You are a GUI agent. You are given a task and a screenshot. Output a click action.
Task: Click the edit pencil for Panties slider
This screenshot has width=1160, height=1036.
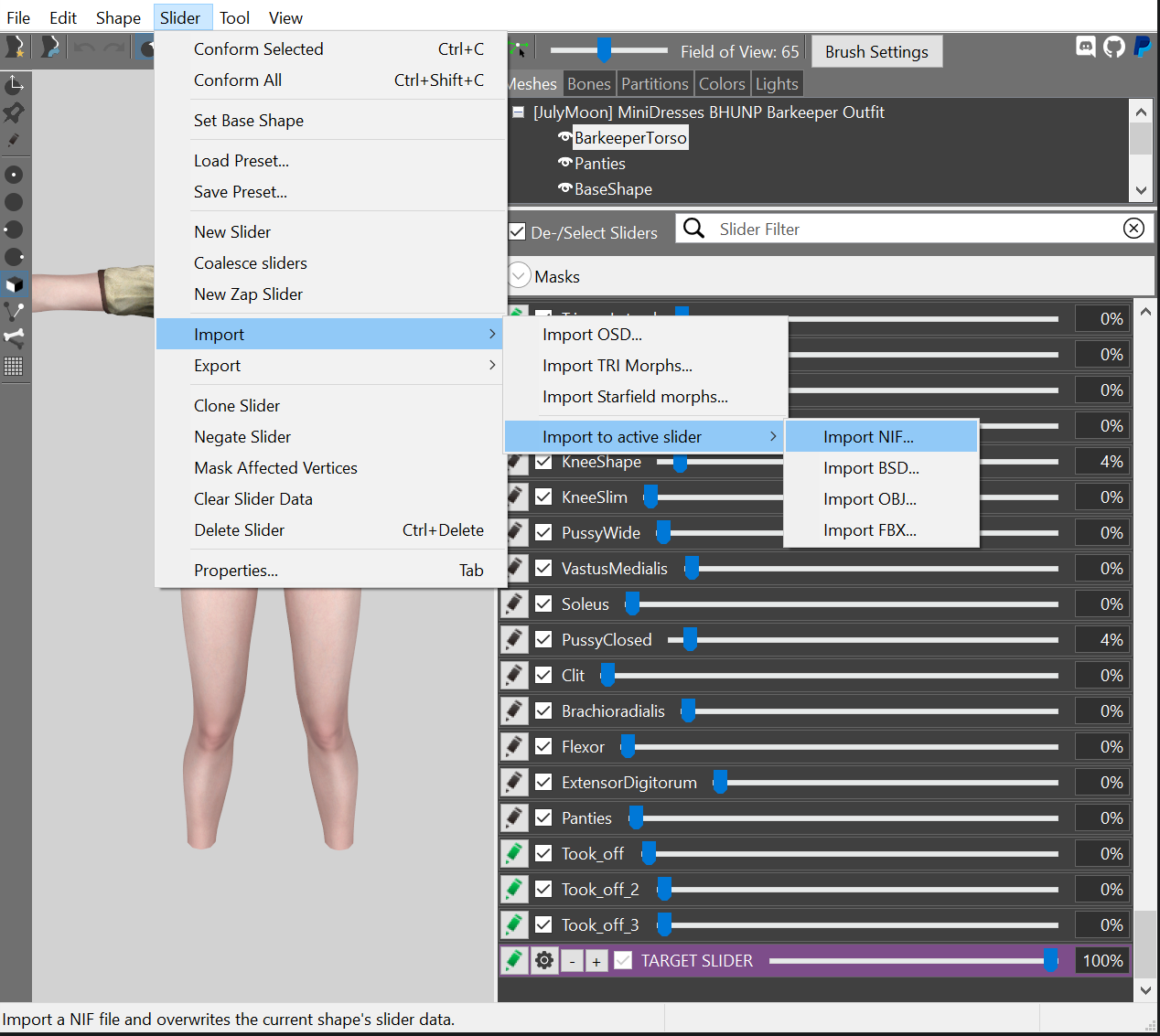coord(515,817)
